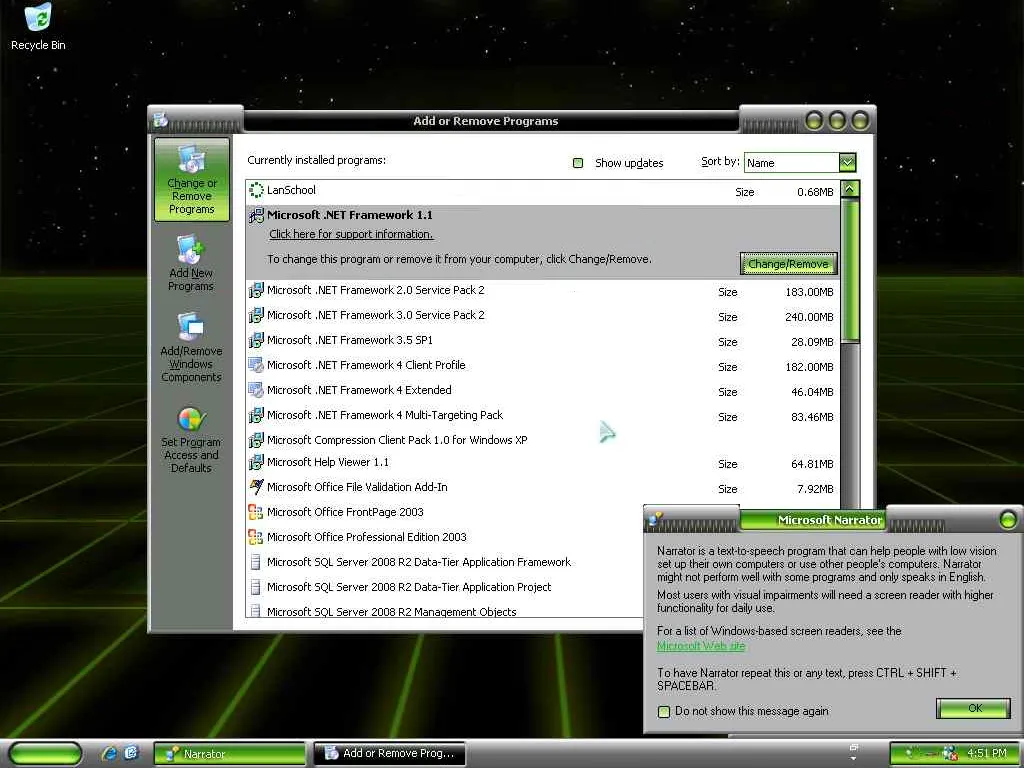The image size is (1024, 768).
Task: Select SQL Server 2008 R2 Management Objects
Action: point(445,611)
